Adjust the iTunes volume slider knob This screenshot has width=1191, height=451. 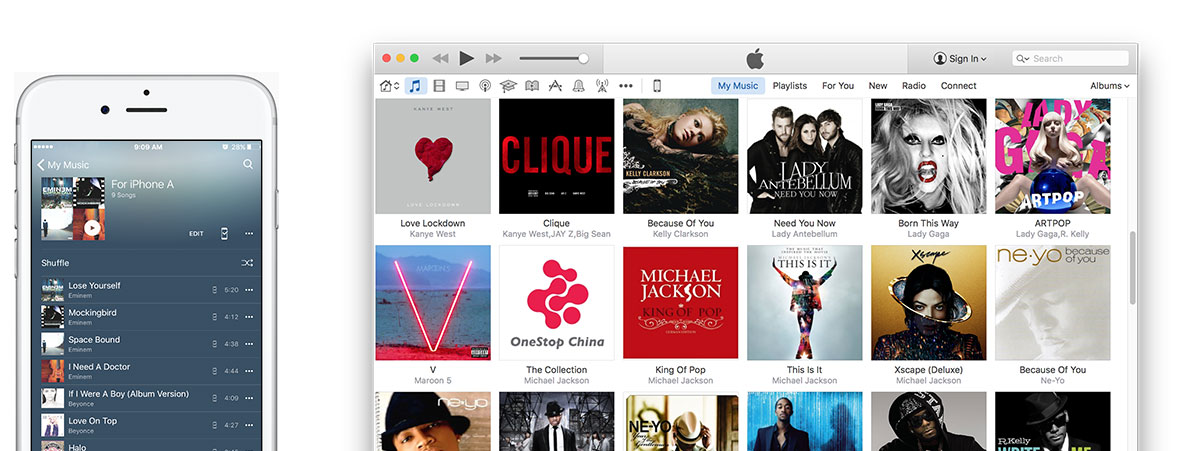click(x=583, y=58)
